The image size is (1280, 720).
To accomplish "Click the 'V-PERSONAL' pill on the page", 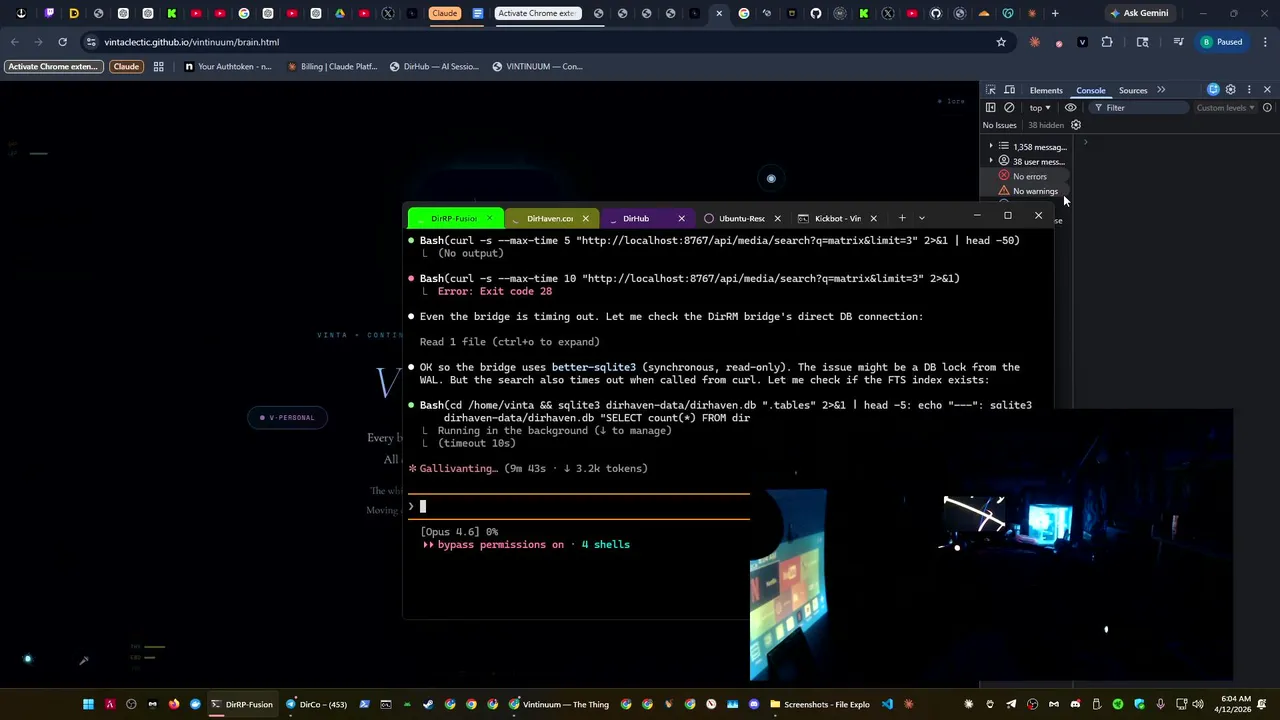I will coord(287,418).
